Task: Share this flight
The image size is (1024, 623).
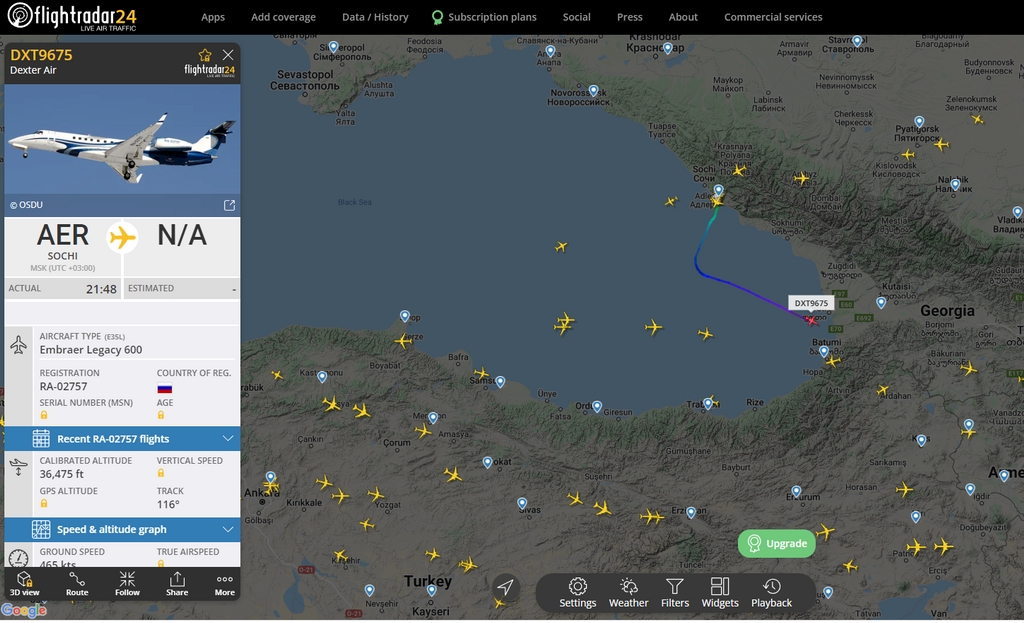Action: 177,583
